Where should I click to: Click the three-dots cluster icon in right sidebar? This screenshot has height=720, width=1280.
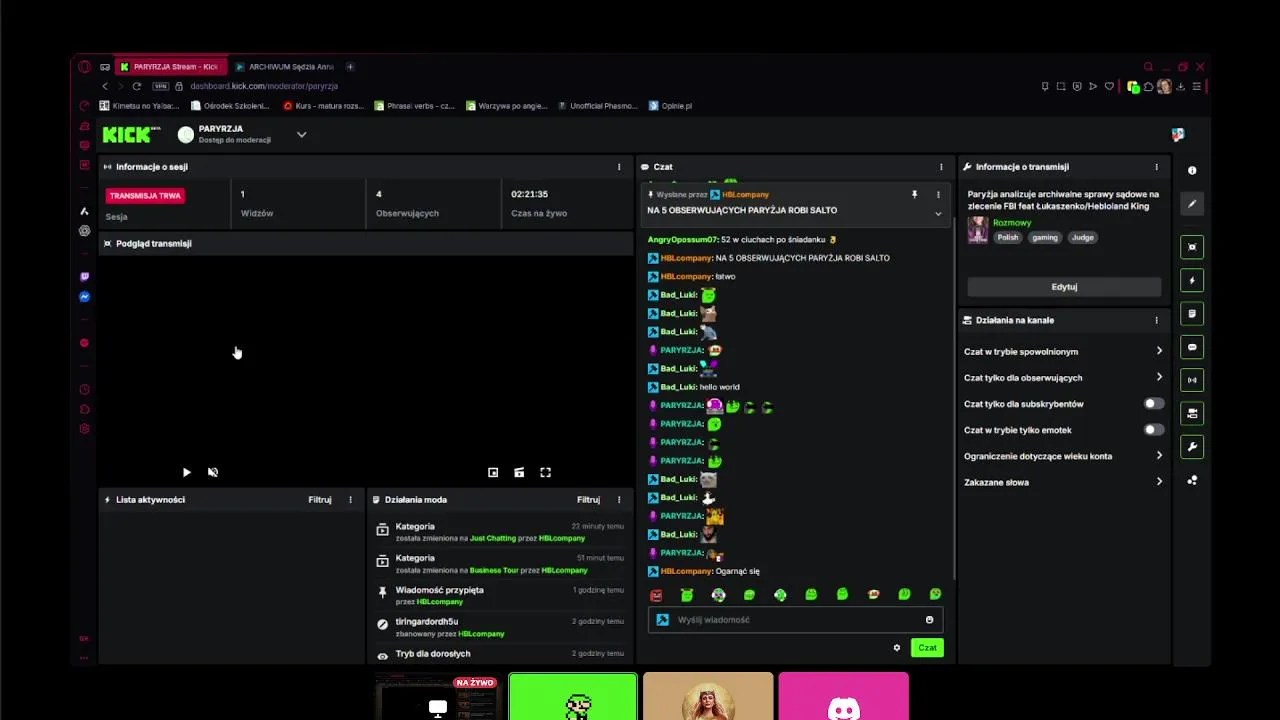coord(1191,480)
